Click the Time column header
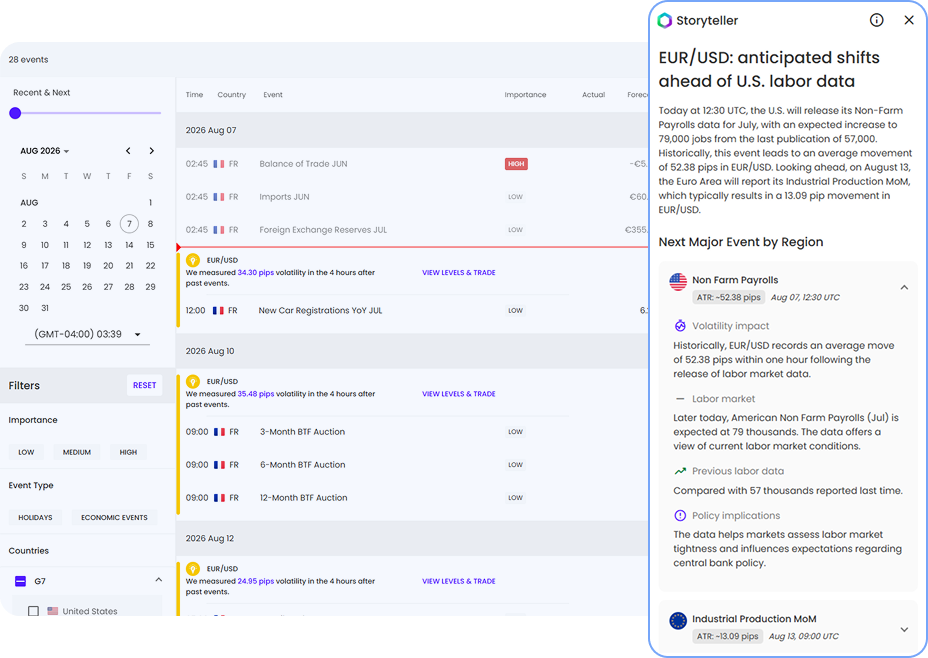 194,95
